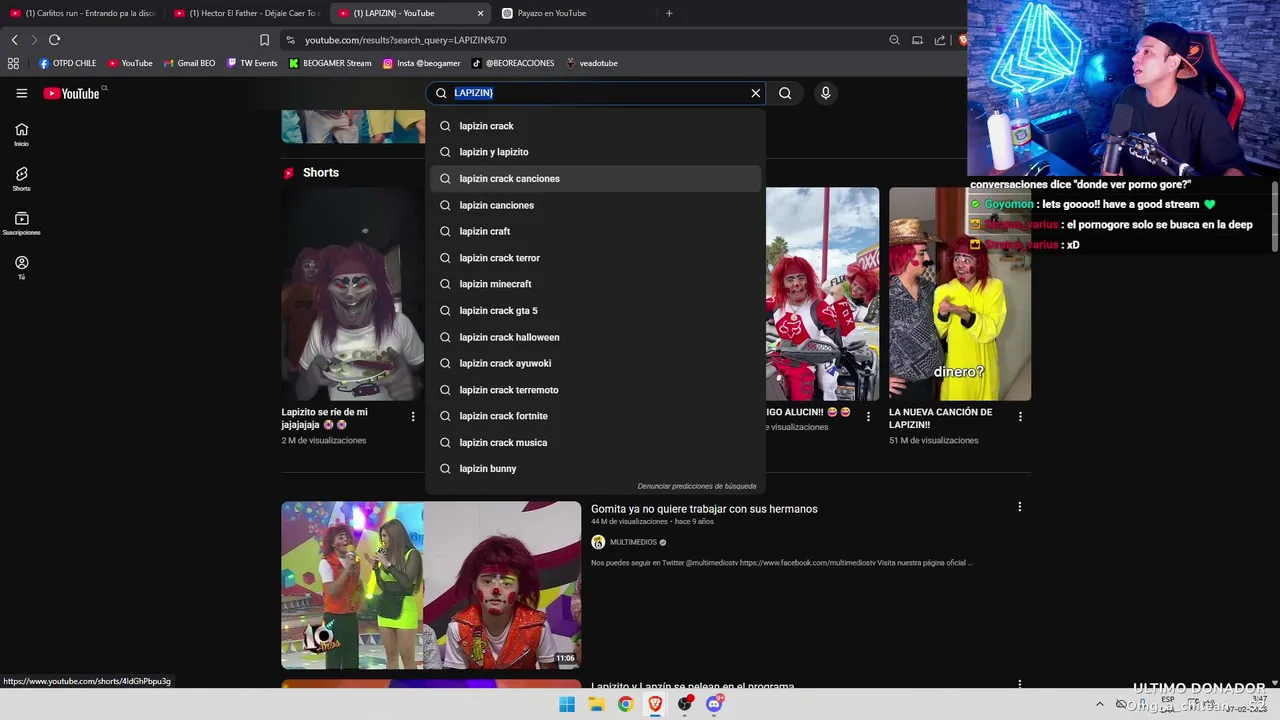Select suggestion lapizin y lapizito
This screenshot has width=1280, height=720.
coord(595,152)
